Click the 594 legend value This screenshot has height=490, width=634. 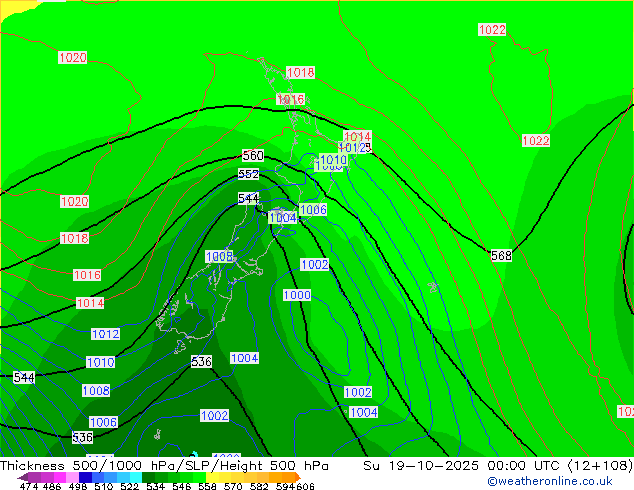(285, 486)
